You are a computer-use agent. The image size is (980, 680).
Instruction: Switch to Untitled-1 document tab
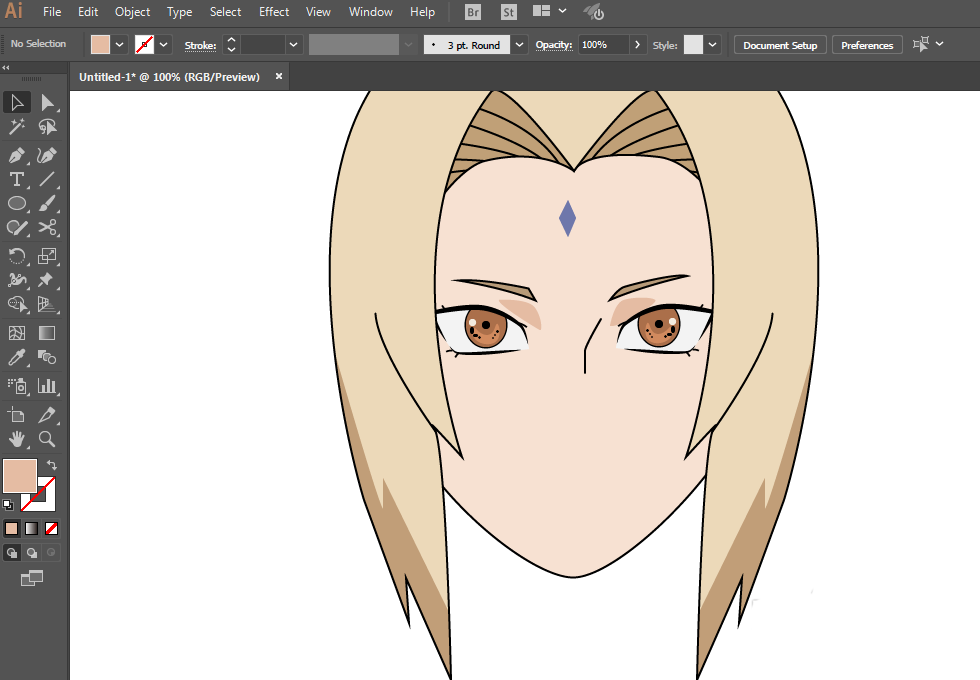pyautogui.click(x=169, y=77)
